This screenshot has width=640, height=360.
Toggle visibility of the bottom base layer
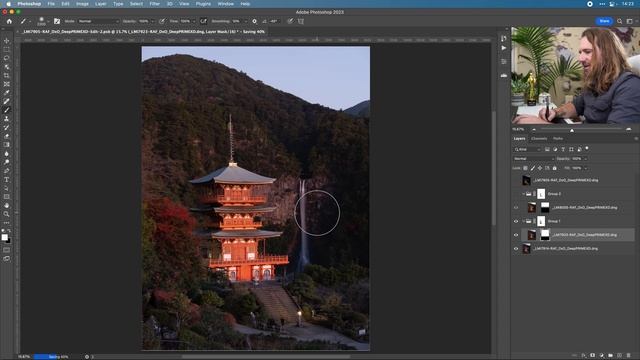pyautogui.click(x=516, y=249)
